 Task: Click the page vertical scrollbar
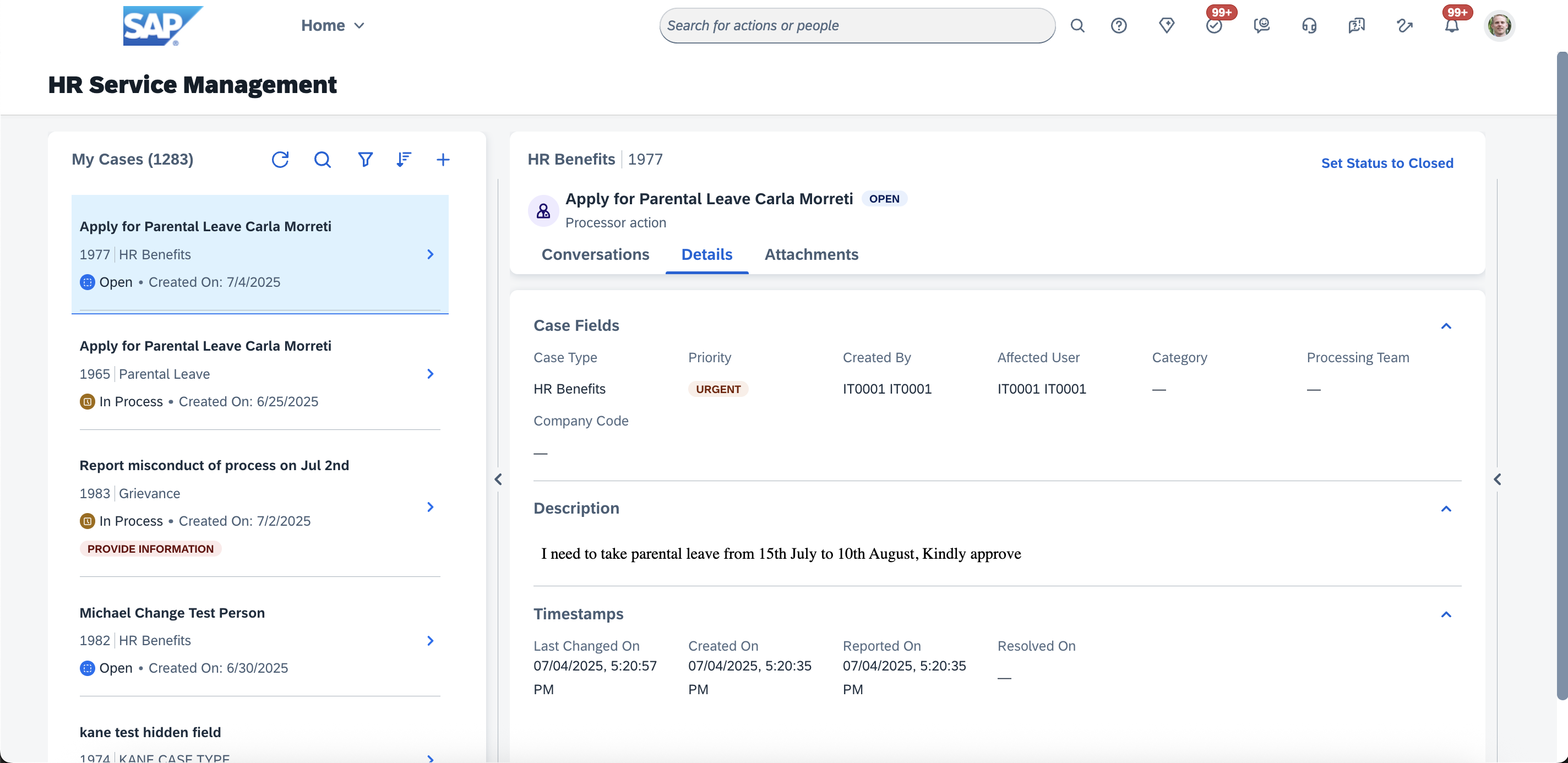click(x=1561, y=377)
